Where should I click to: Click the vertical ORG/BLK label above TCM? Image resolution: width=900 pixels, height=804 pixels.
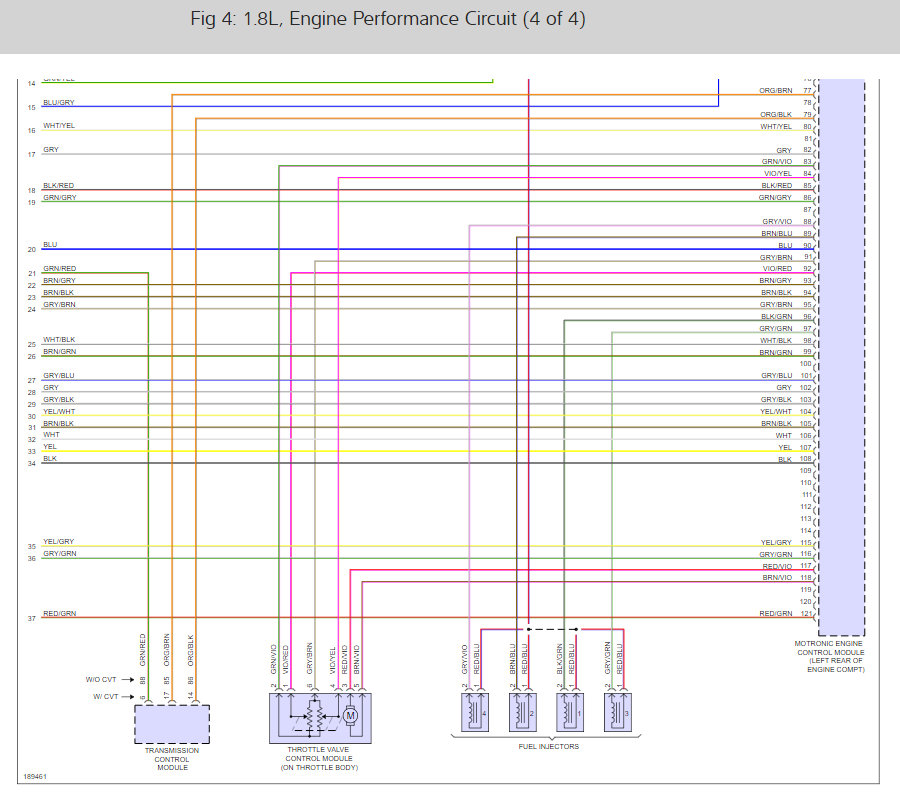[191, 650]
